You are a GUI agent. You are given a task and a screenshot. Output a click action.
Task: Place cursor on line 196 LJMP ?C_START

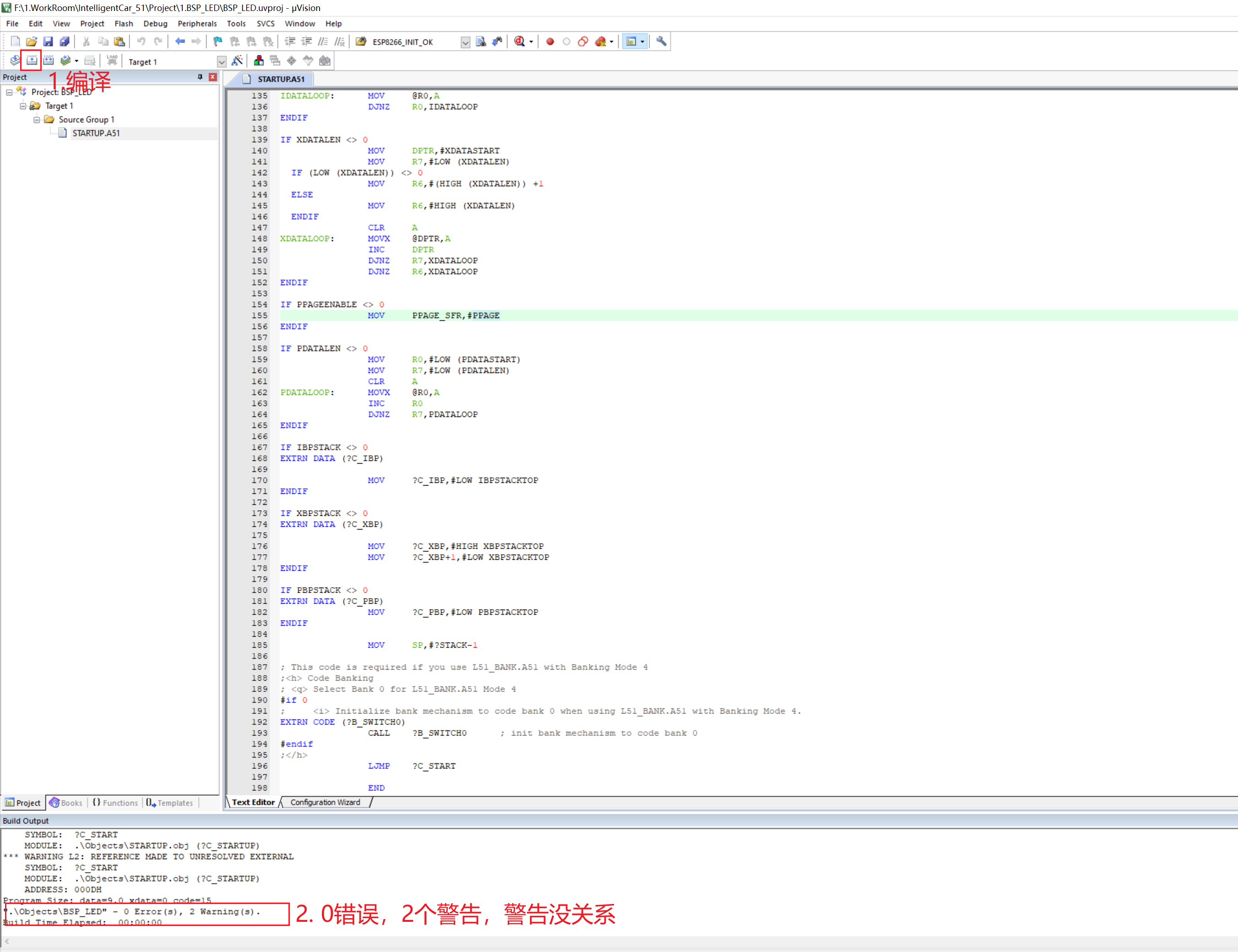click(x=412, y=766)
